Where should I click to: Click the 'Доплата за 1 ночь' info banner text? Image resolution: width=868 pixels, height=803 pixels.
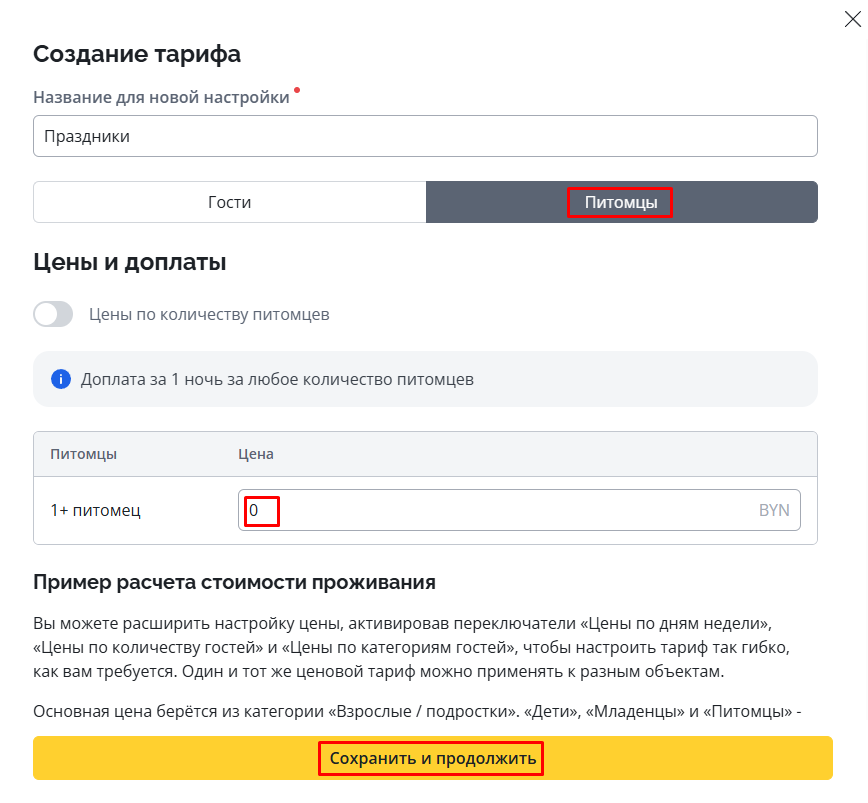[x=277, y=379]
